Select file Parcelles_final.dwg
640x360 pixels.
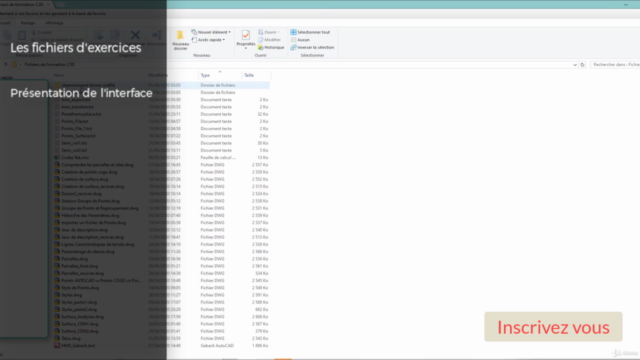80,266
